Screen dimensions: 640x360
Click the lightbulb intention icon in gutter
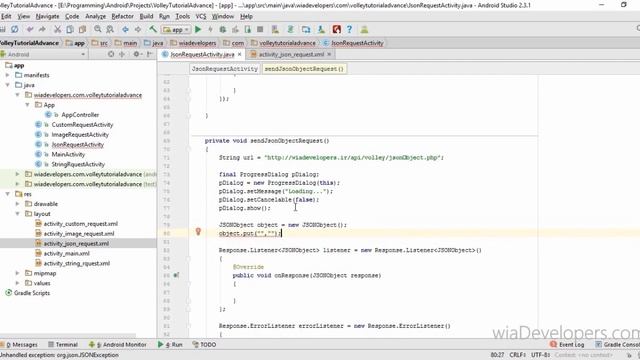click(x=198, y=232)
